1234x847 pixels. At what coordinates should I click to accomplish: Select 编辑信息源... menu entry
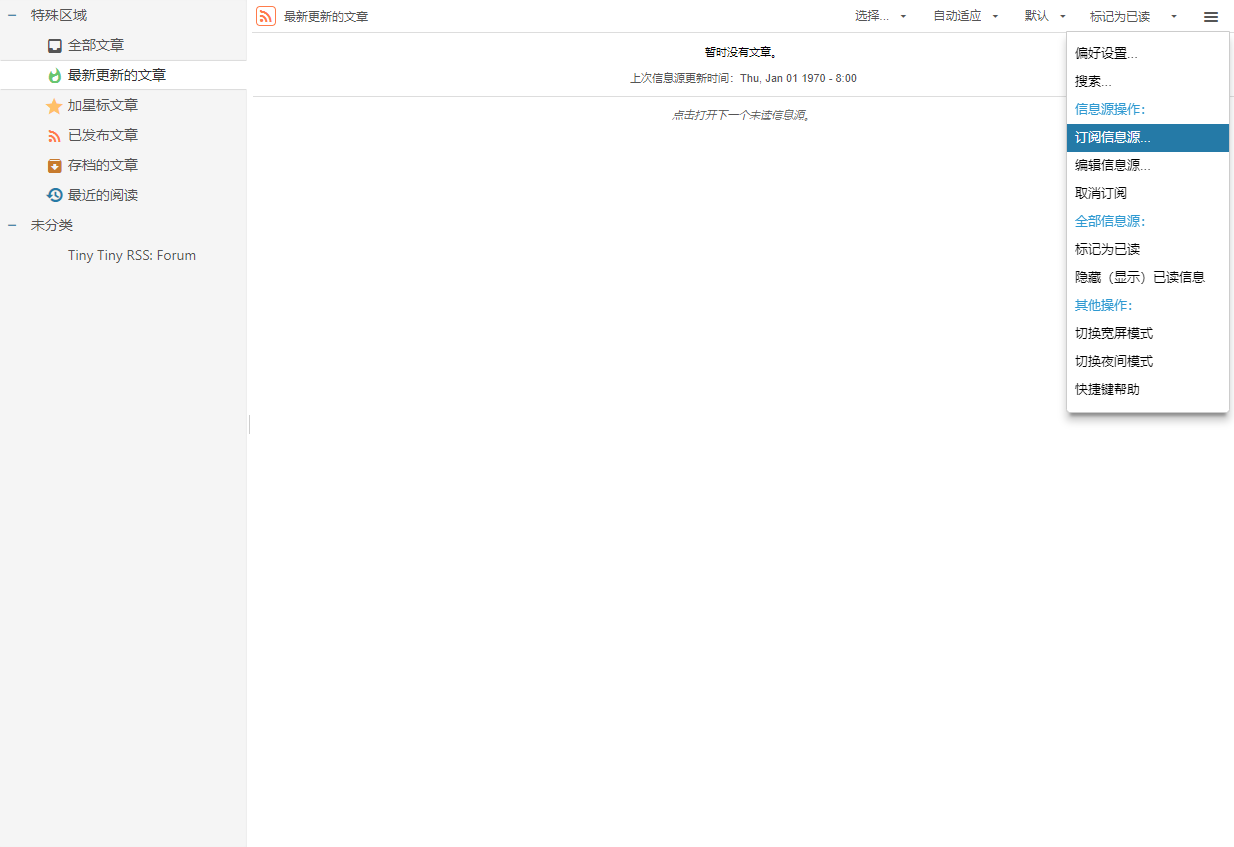[1148, 165]
